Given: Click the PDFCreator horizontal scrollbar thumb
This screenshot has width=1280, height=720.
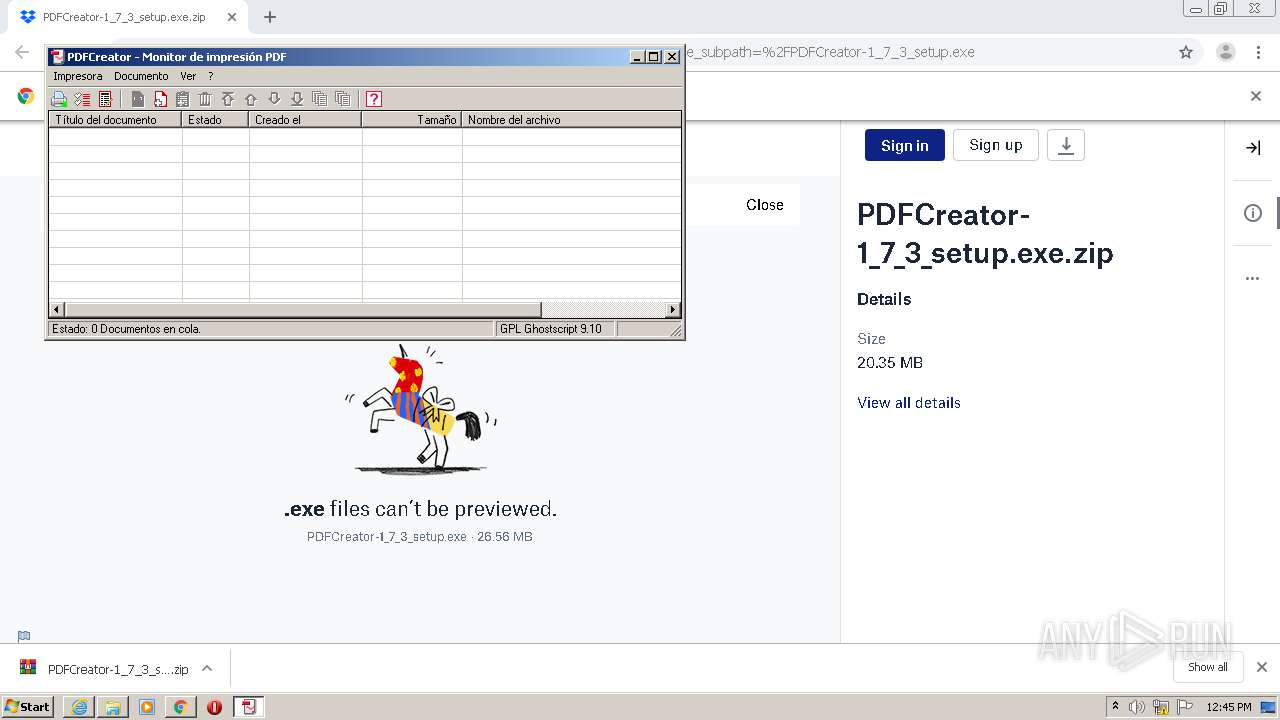Looking at the screenshot, I should point(303,310).
